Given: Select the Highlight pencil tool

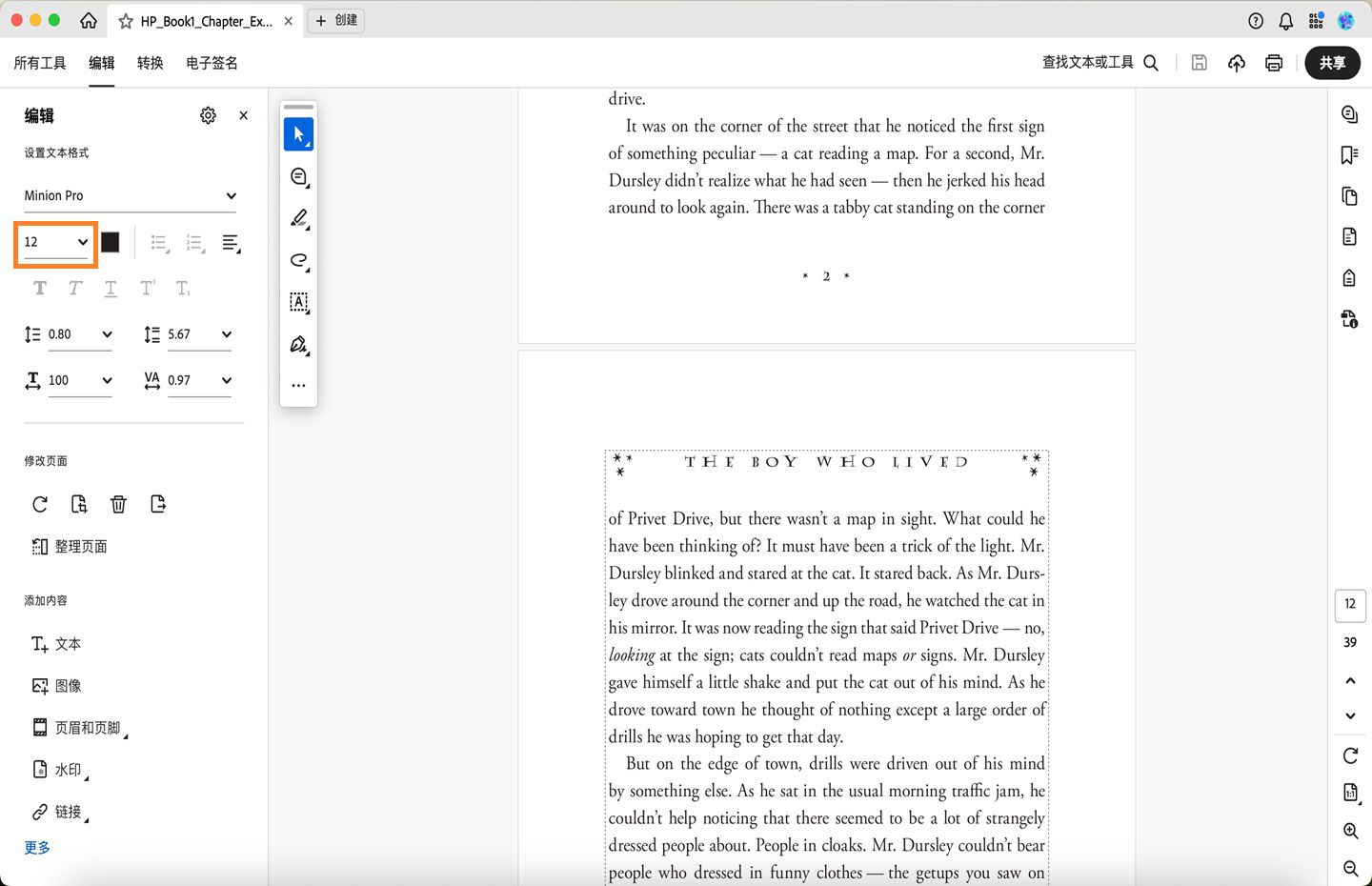Looking at the screenshot, I should (298, 217).
